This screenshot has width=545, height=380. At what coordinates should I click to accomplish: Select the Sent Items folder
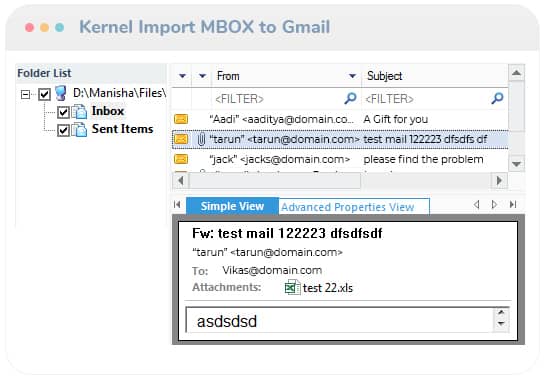click(122, 129)
